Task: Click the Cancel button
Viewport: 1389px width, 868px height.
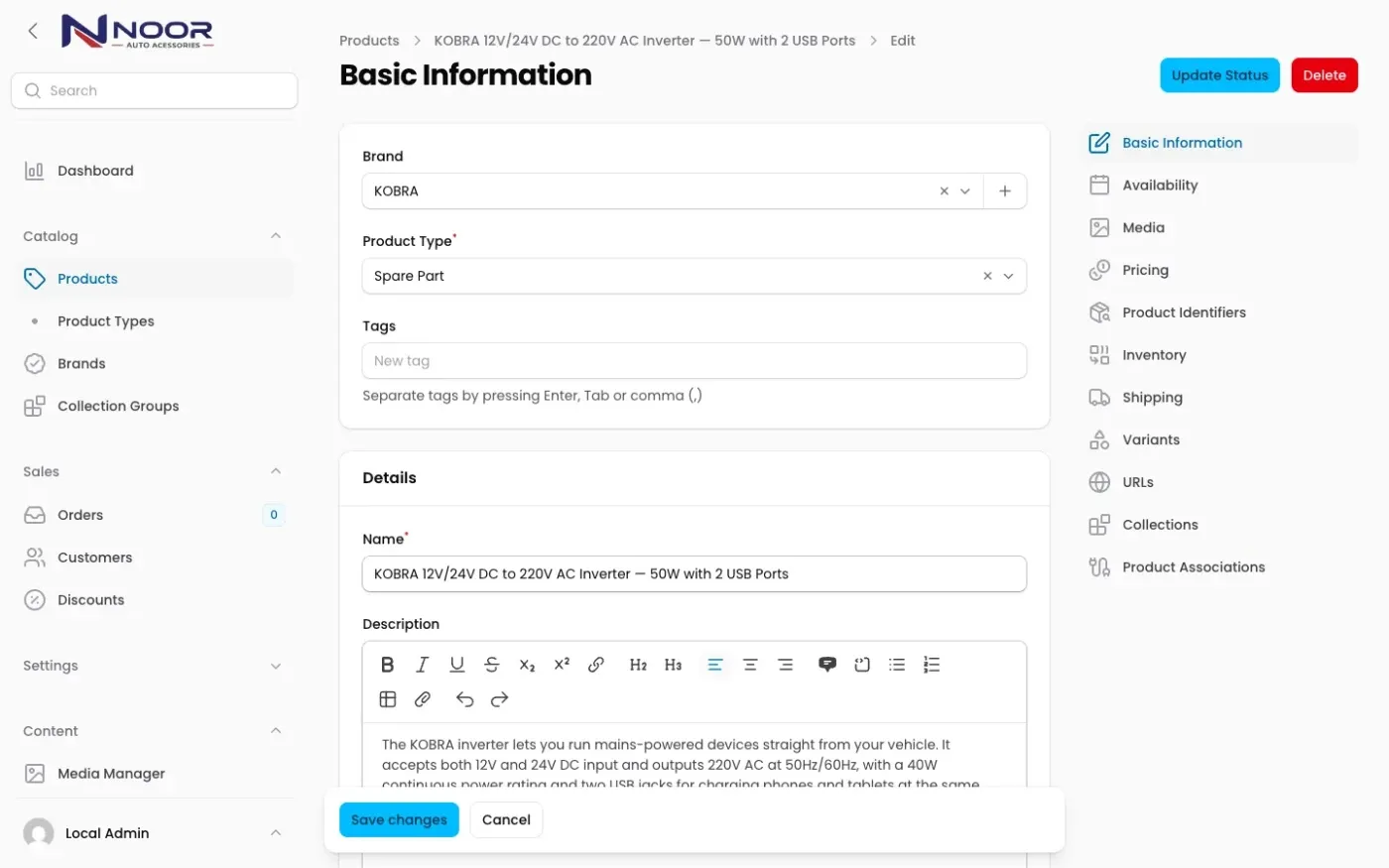Action: click(x=506, y=819)
